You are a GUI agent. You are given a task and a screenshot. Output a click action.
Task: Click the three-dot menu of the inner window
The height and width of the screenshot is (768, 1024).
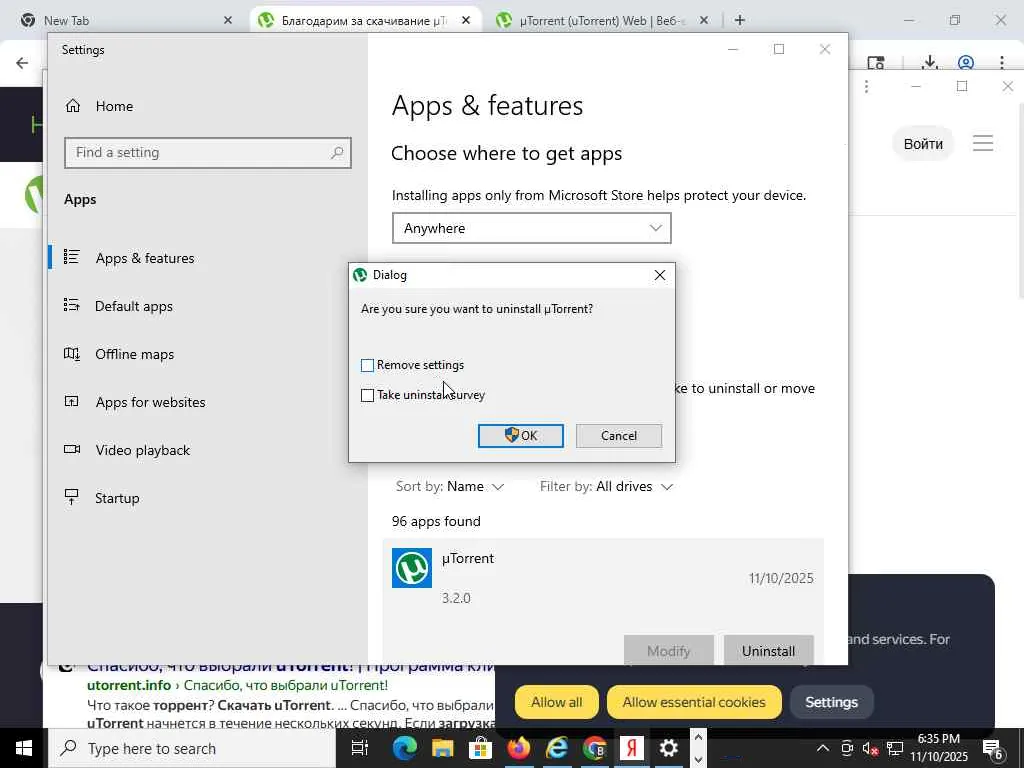(x=866, y=86)
